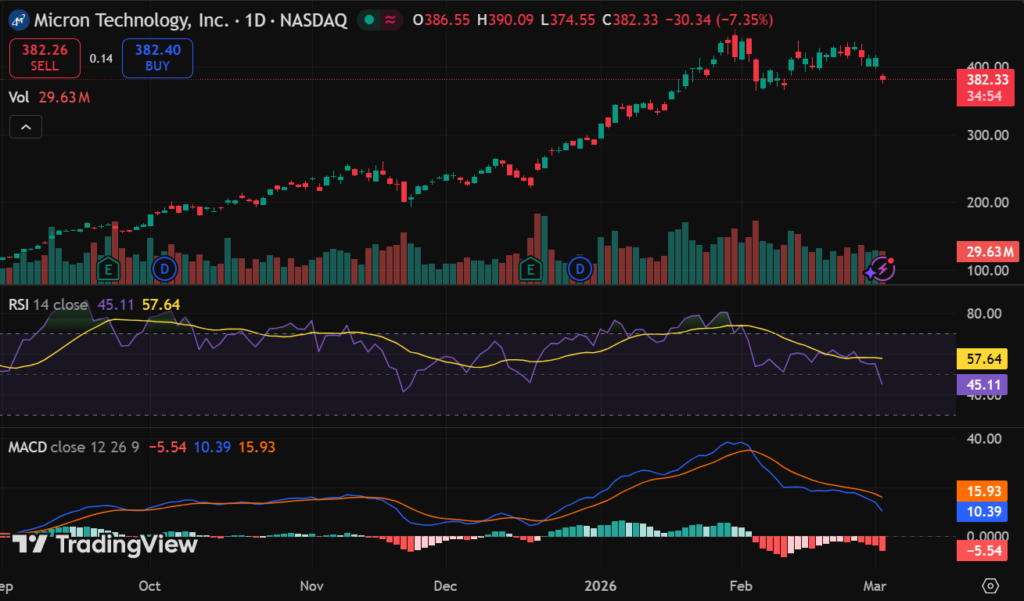Open chart settings hexagon icon at bottom right
Image resolution: width=1024 pixels, height=601 pixels.
(x=990, y=585)
